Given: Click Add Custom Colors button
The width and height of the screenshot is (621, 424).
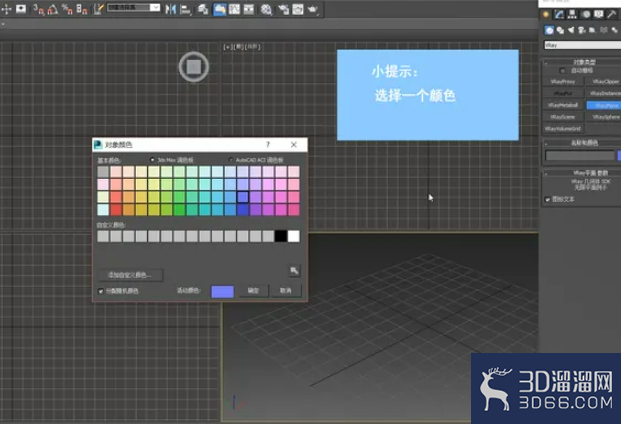Looking at the screenshot, I should tap(130, 275).
